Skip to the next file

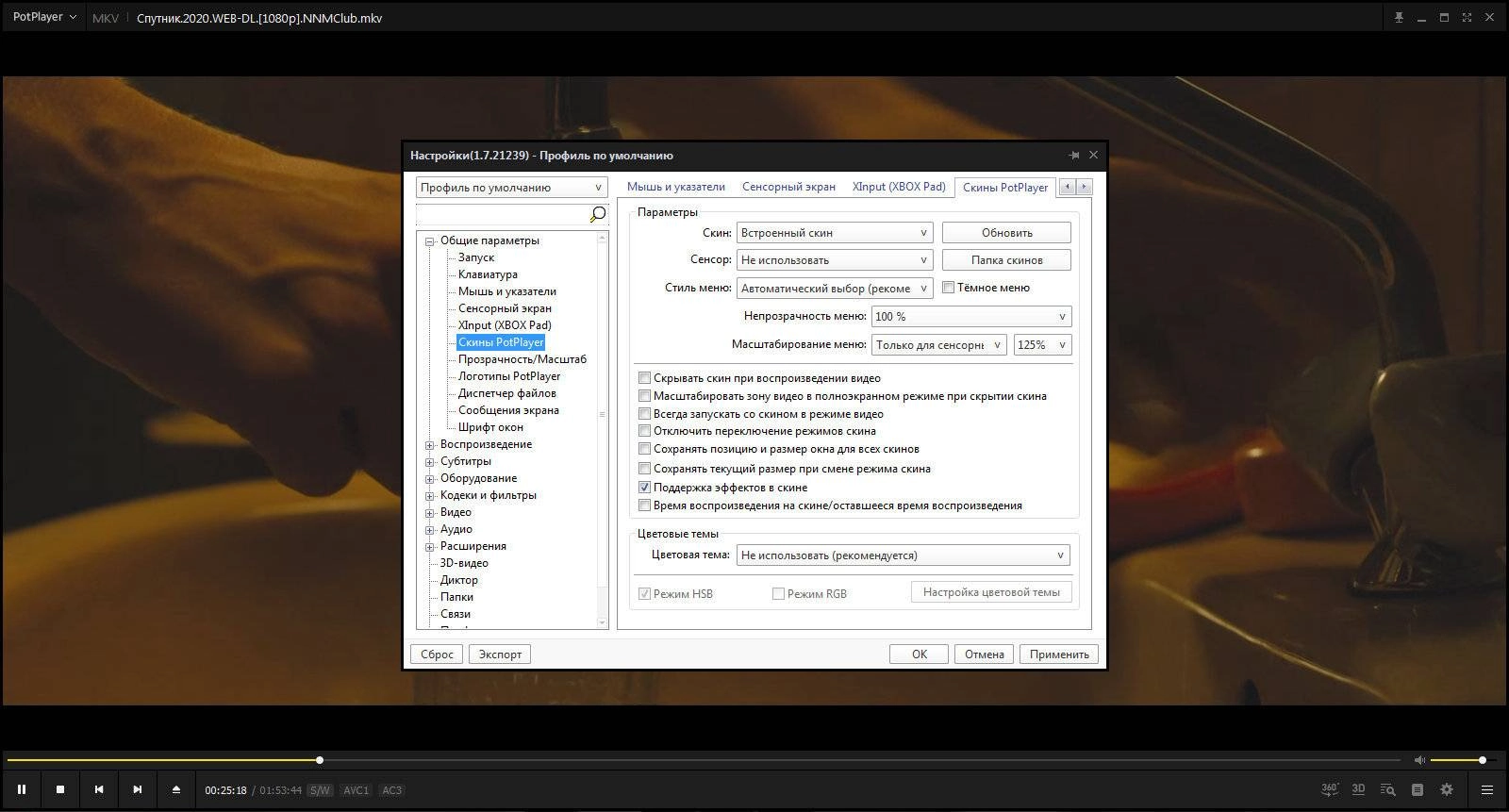(138, 789)
